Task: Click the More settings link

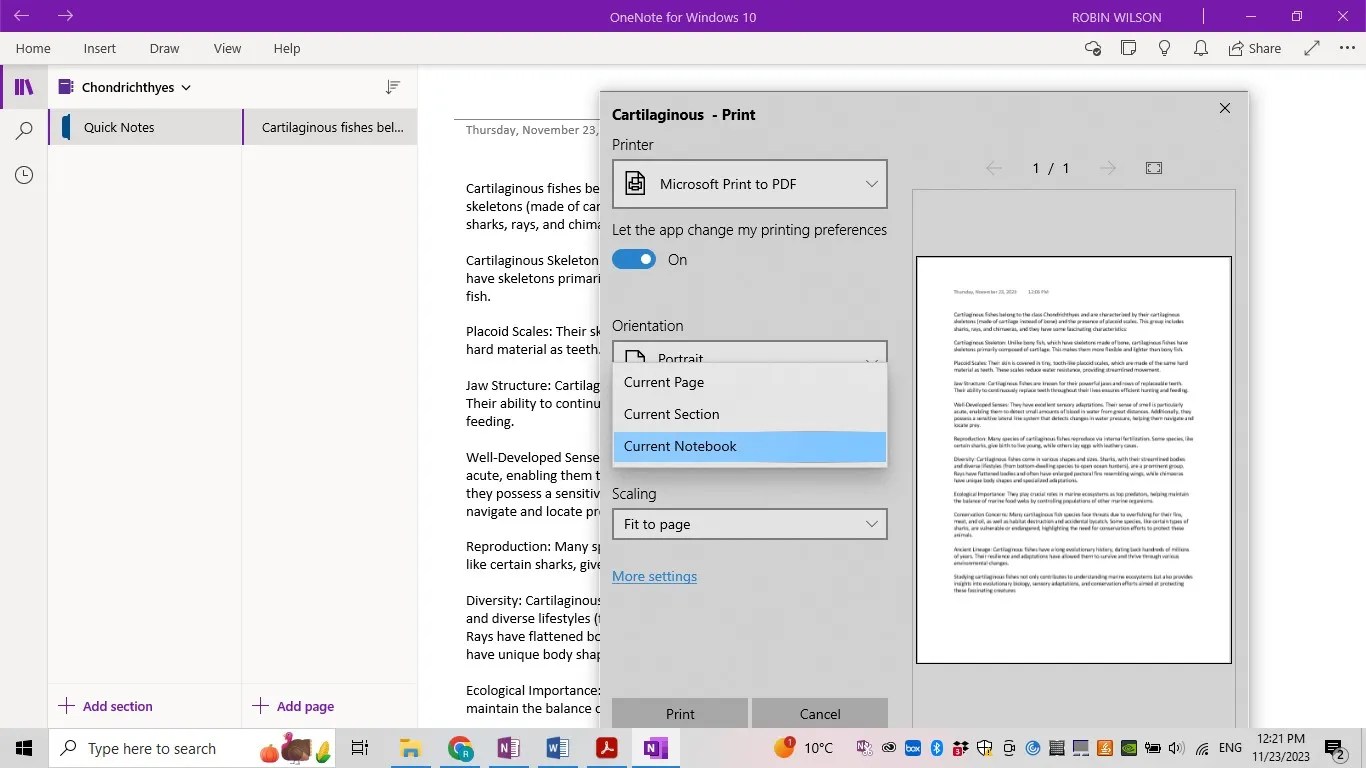Action: (x=654, y=576)
